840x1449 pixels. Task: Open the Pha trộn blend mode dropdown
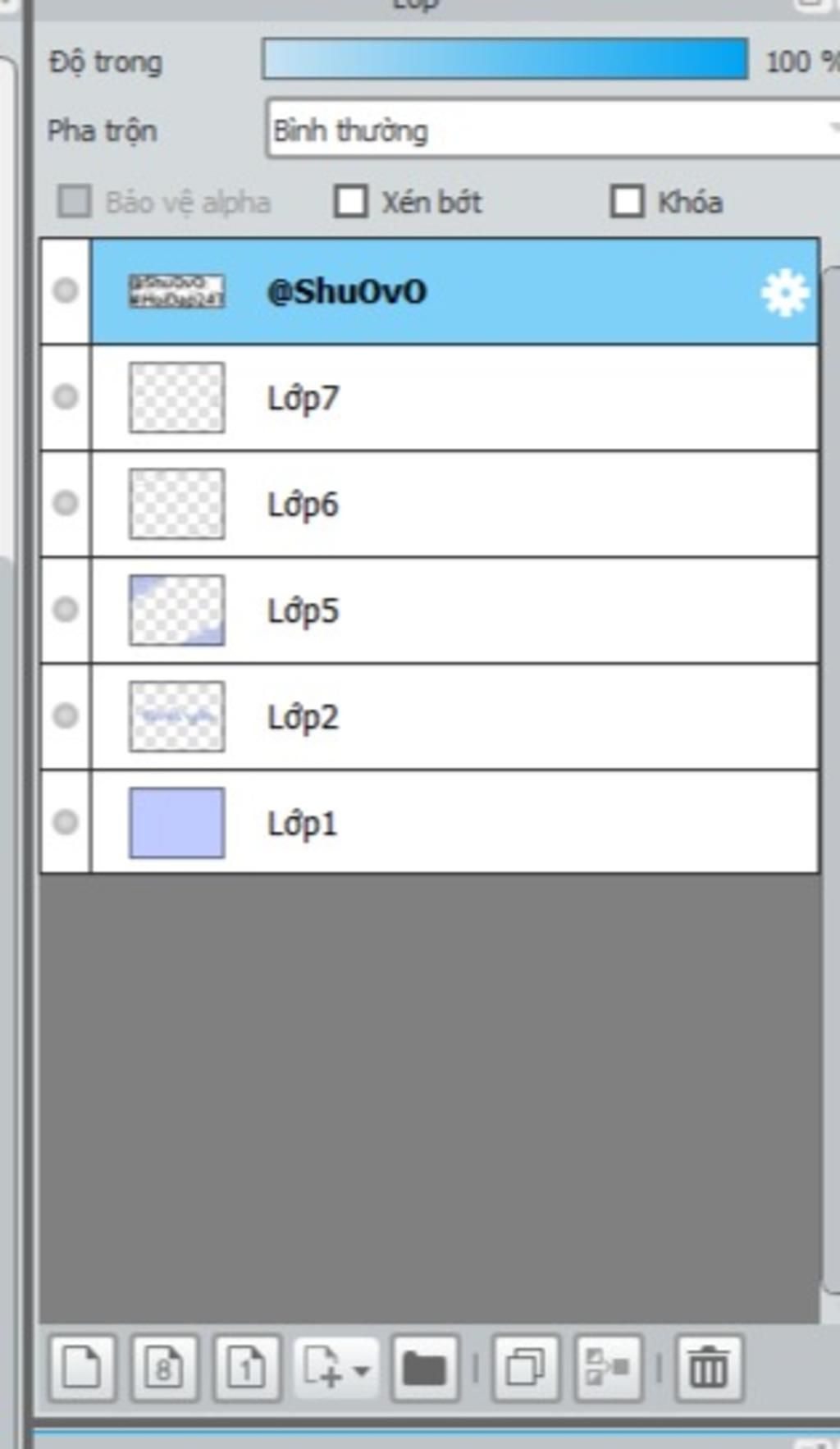(x=554, y=130)
